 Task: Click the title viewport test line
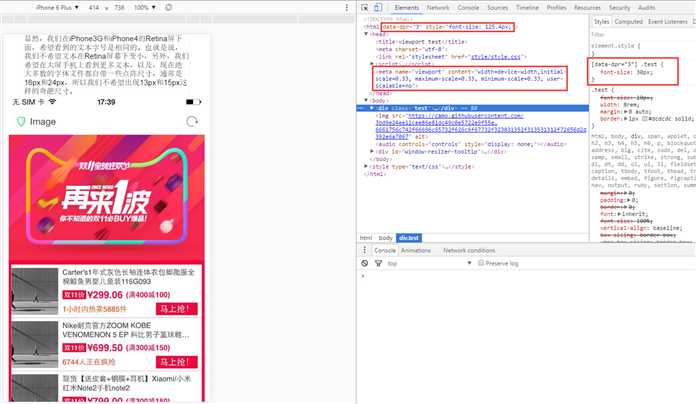pos(421,42)
